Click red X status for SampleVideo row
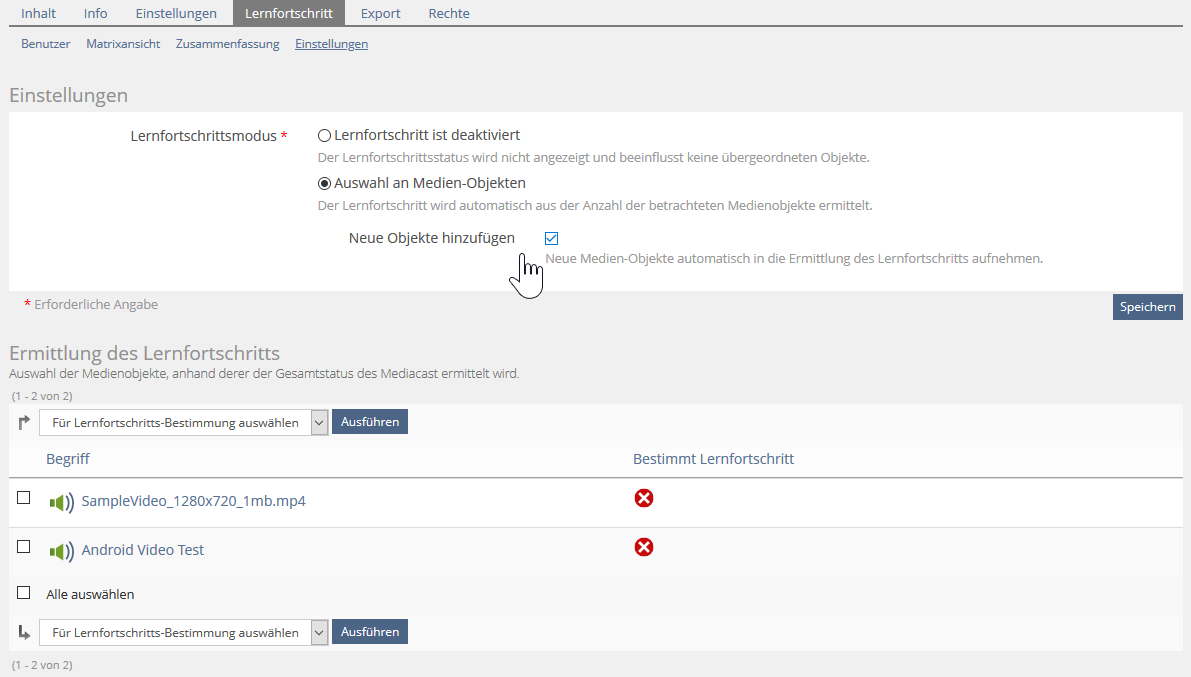The height and width of the screenshot is (677, 1191). pos(644,498)
